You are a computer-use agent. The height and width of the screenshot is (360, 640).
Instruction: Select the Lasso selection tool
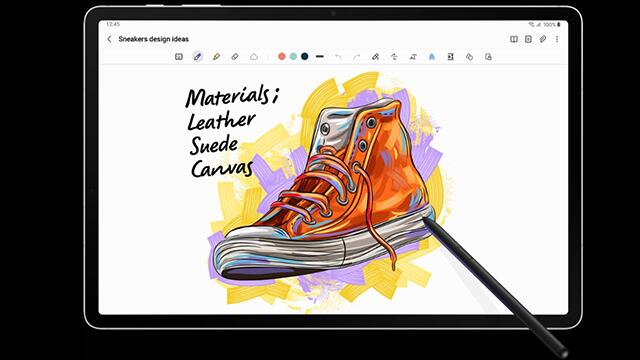pyautogui.click(x=254, y=57)
